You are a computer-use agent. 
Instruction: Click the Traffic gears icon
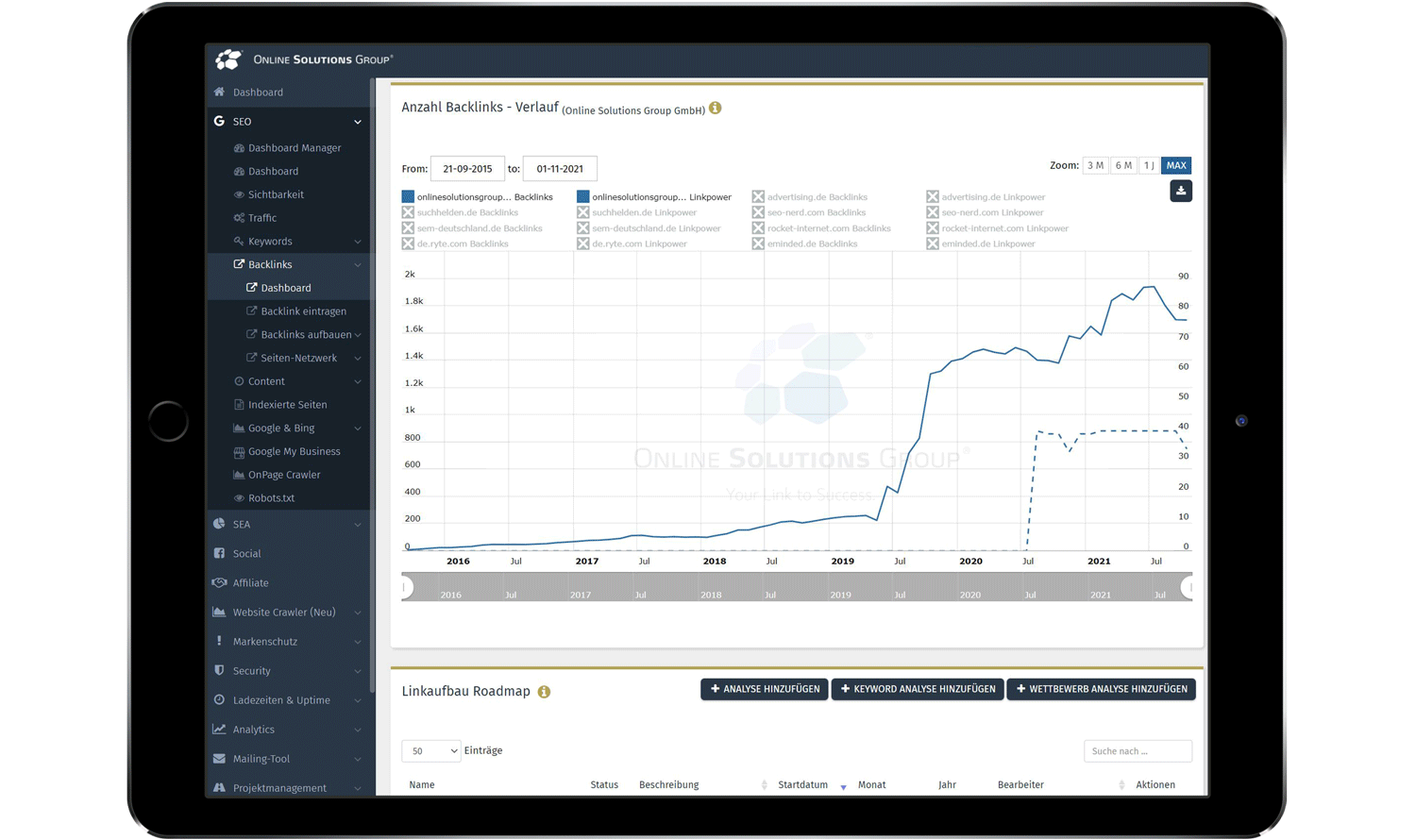(239, 218)
